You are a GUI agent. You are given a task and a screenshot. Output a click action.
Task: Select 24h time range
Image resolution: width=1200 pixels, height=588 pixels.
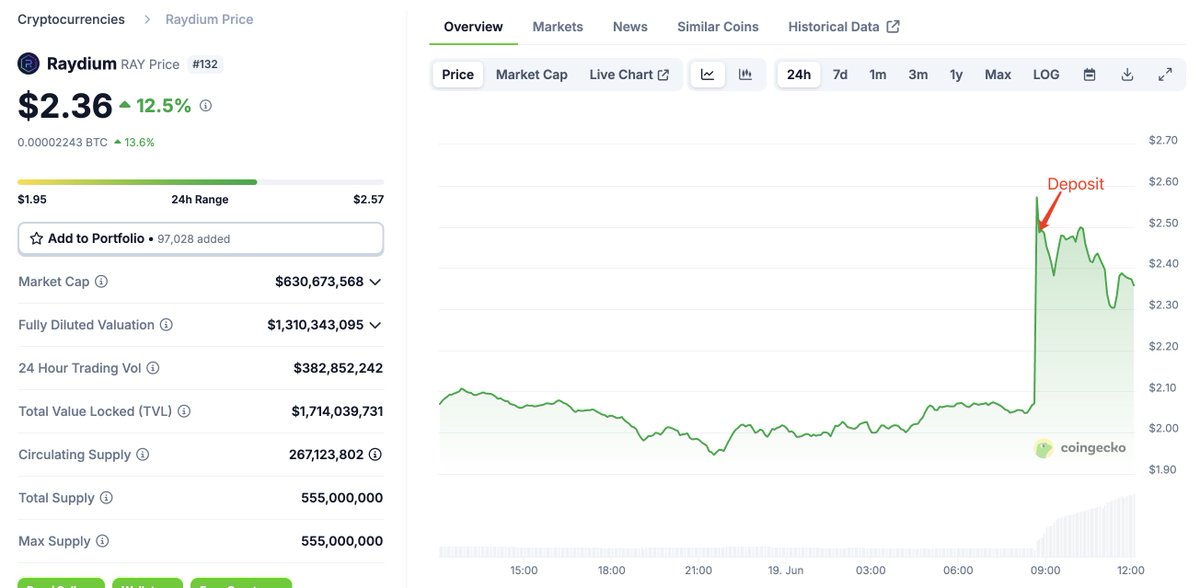(x=799, y=74)
